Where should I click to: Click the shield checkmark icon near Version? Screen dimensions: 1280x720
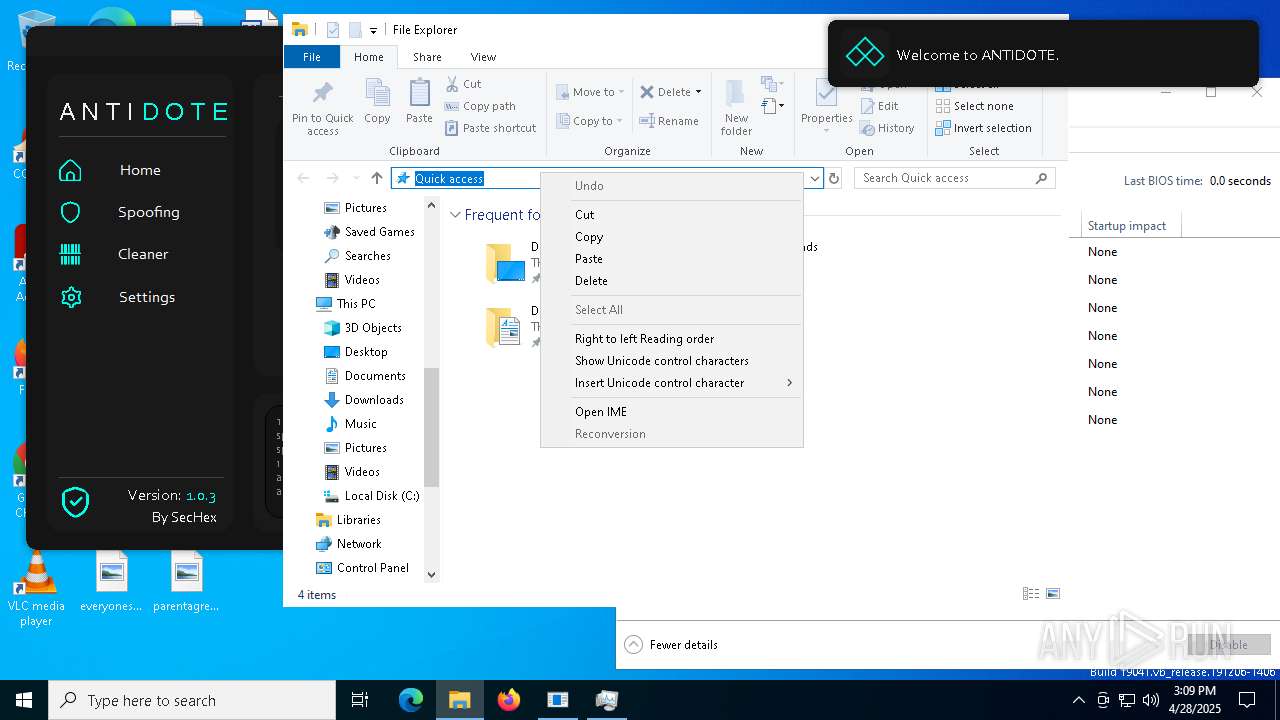(76, 502)
